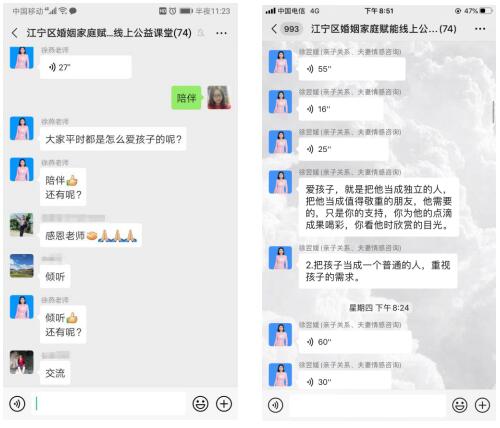Open the three-dot menu in left chat
This screenshot has height=428, width=500.
(221, 33)
